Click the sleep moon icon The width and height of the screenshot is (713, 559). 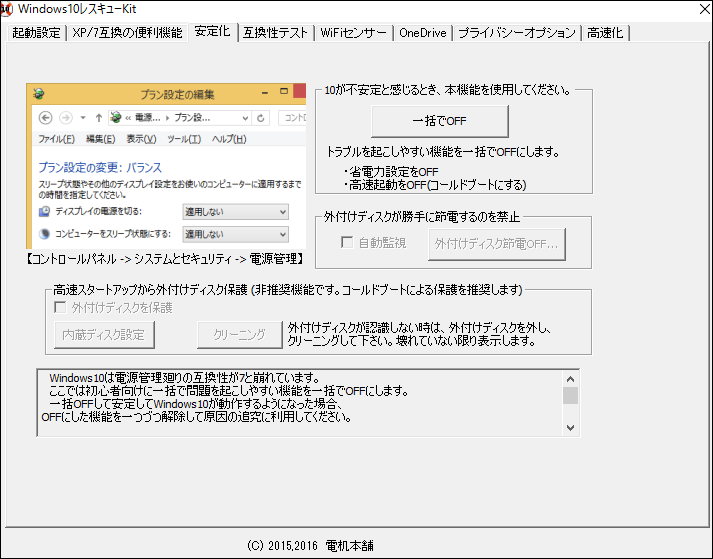[x=44, y=234]
